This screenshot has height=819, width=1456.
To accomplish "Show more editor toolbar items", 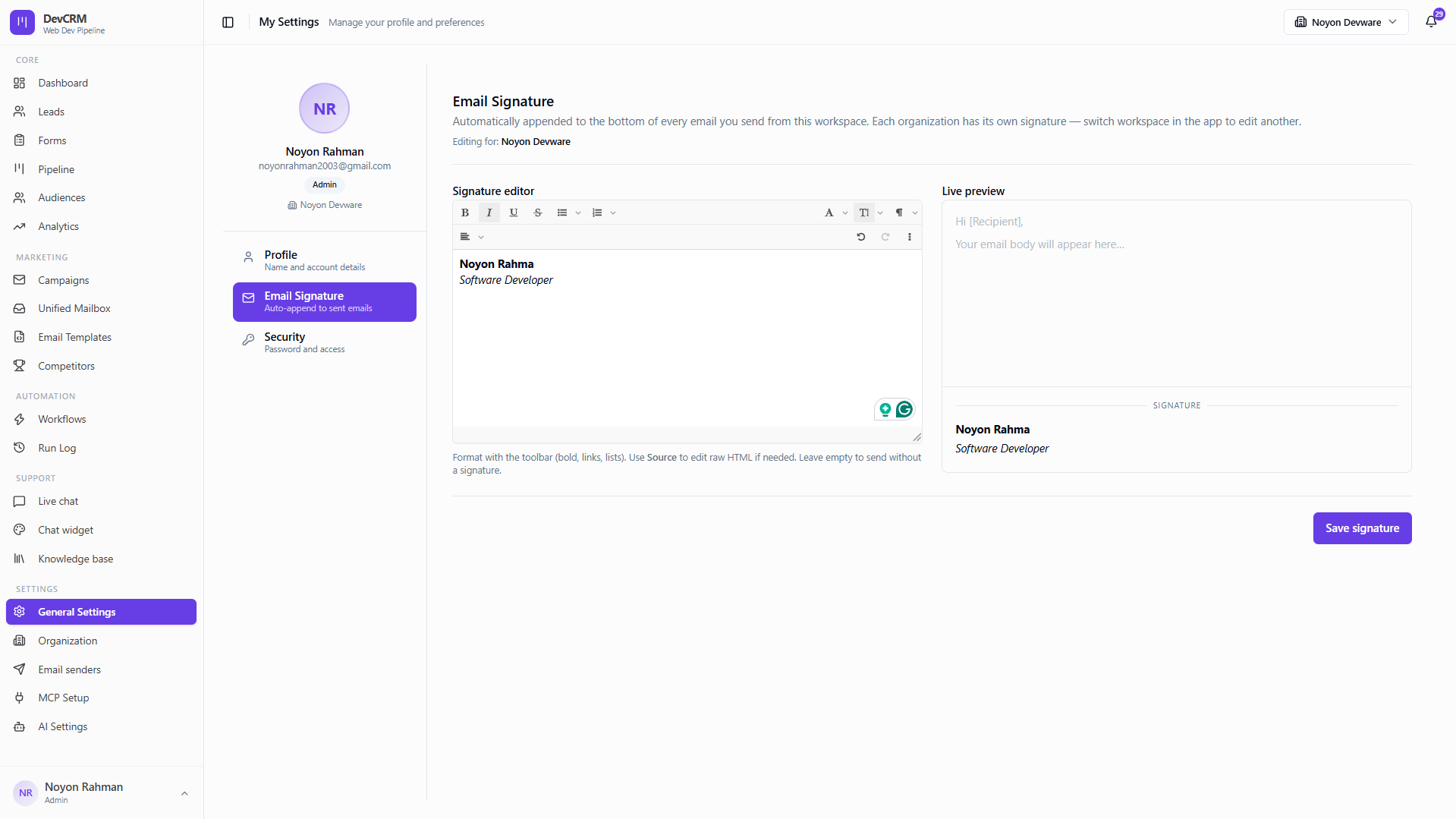I will pos(910,237).
